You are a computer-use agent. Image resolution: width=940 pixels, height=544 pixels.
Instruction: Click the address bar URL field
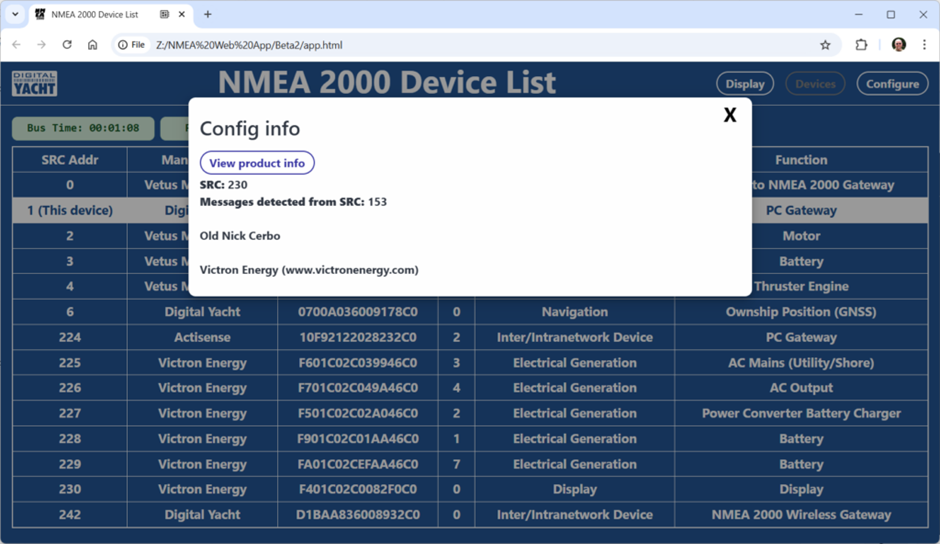[450, 45]
